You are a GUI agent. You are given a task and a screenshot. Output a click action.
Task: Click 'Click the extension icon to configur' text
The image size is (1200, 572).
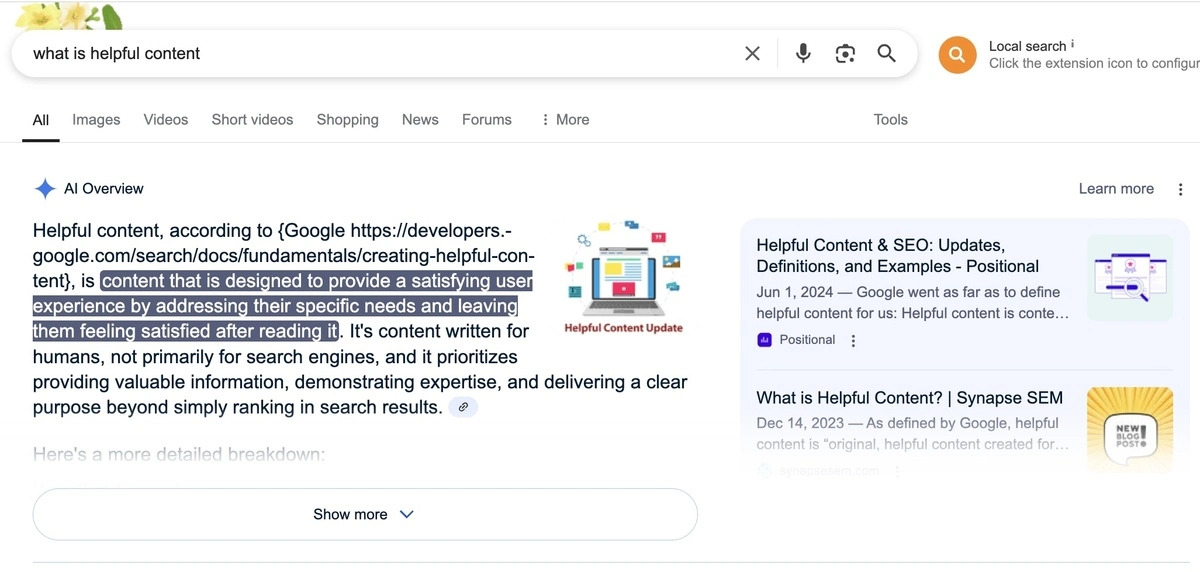[x=1094, y=63]
